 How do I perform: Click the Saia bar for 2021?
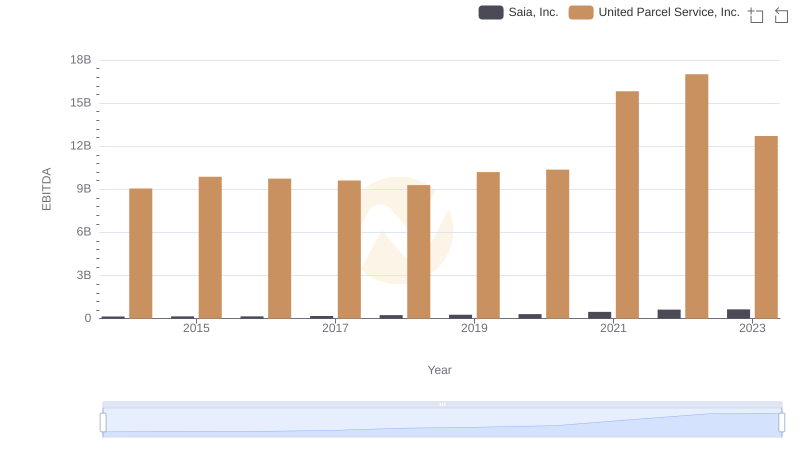[x=599, y=315]
